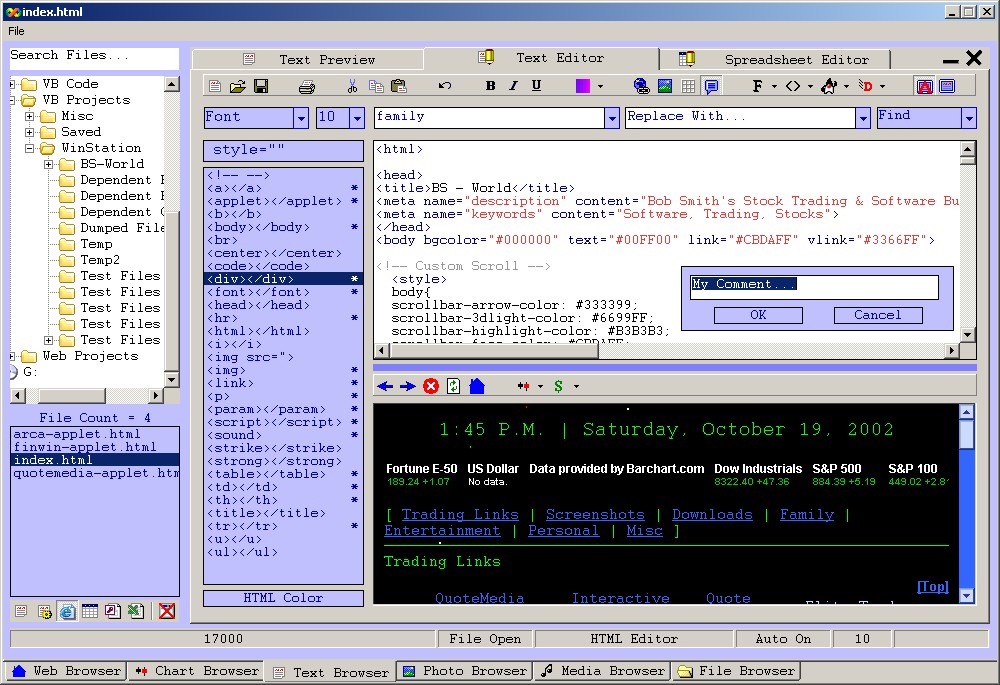
Task: Click the F font tag icon
Action: tap(757, 86)
